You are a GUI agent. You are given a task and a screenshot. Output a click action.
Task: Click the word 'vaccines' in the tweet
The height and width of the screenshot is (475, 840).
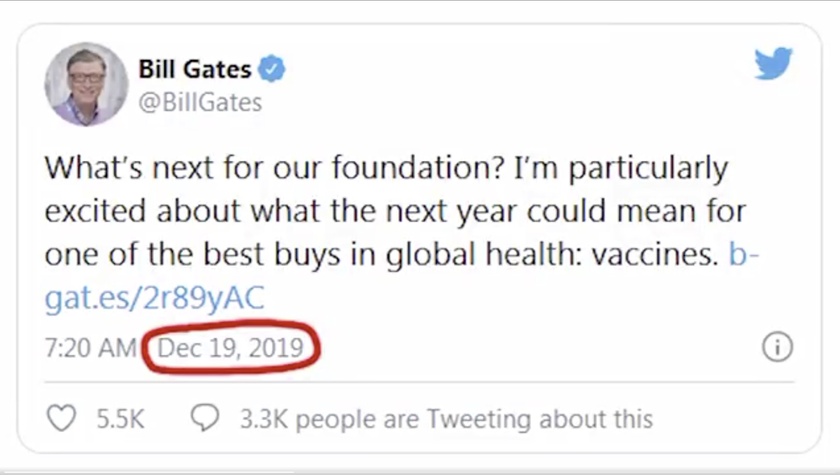[654, 254]
